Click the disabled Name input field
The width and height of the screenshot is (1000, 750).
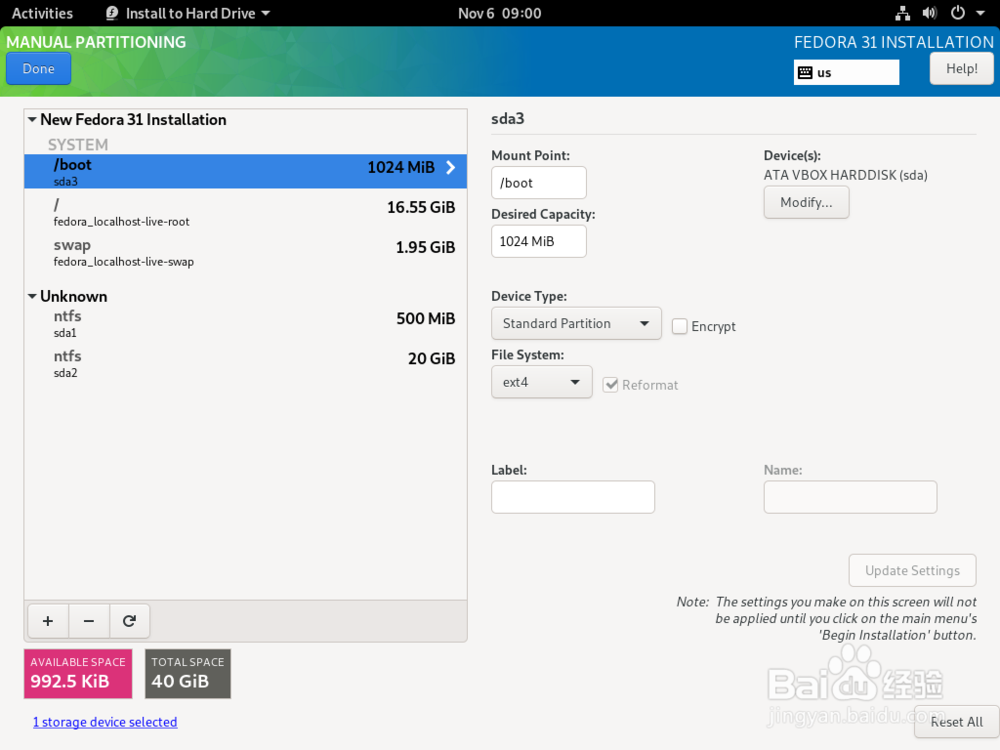(x=850, y=497)
